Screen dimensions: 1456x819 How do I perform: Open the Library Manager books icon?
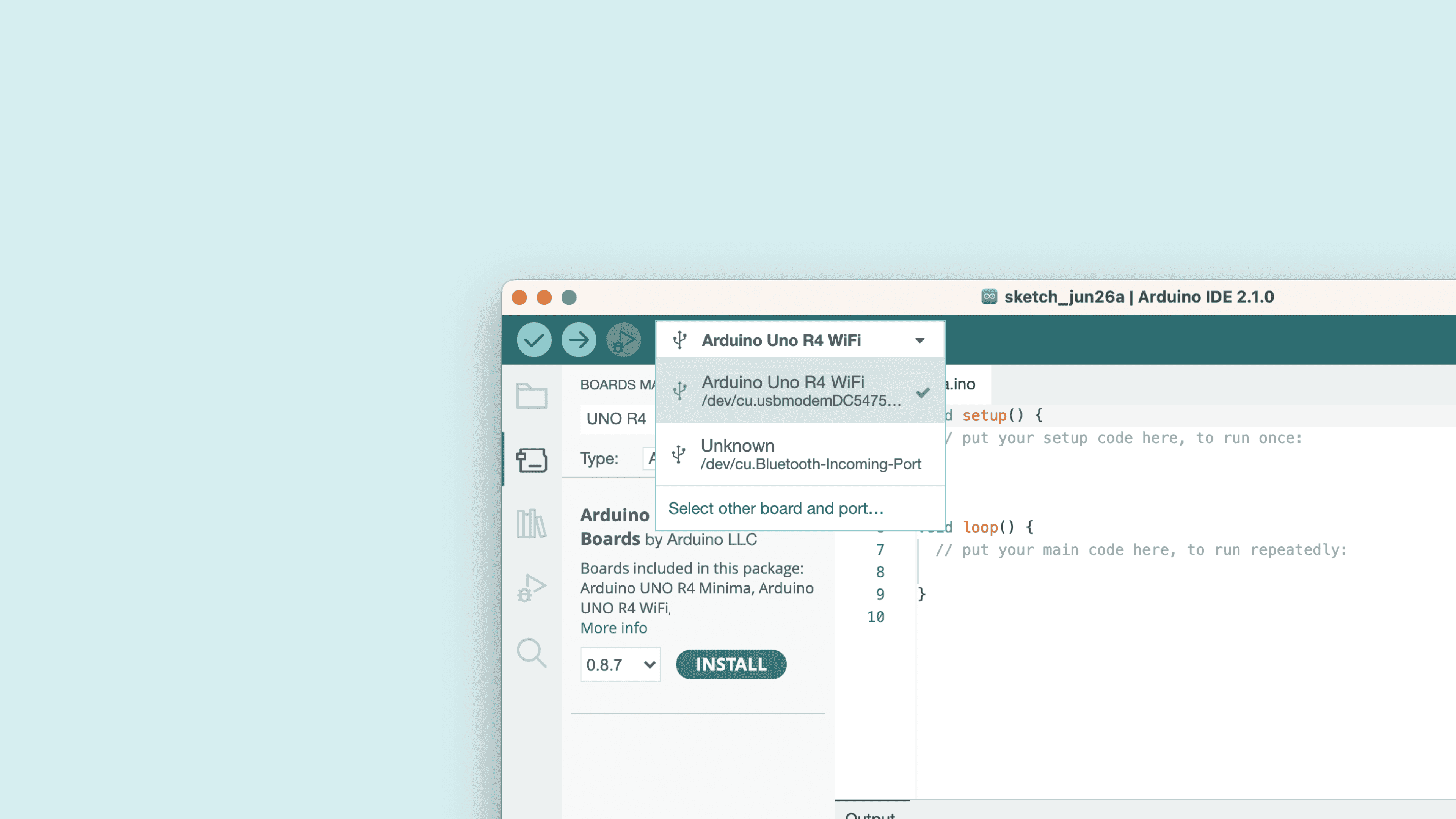[531, 523]
